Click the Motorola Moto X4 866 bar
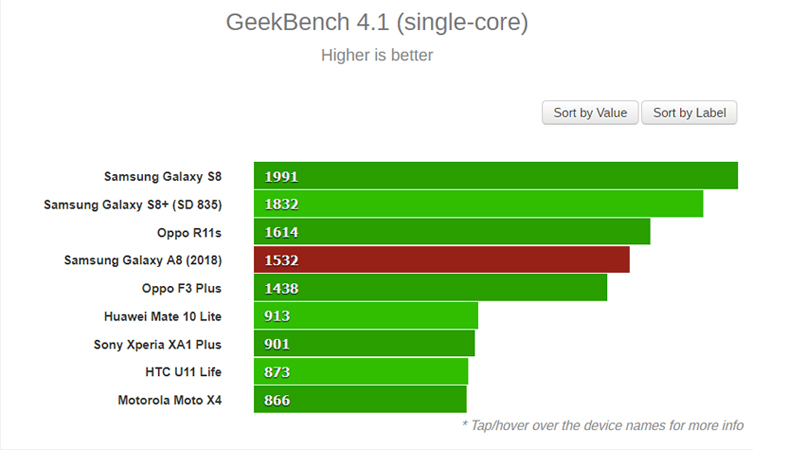Screen dimensions: 800x450 coord(360,400)
